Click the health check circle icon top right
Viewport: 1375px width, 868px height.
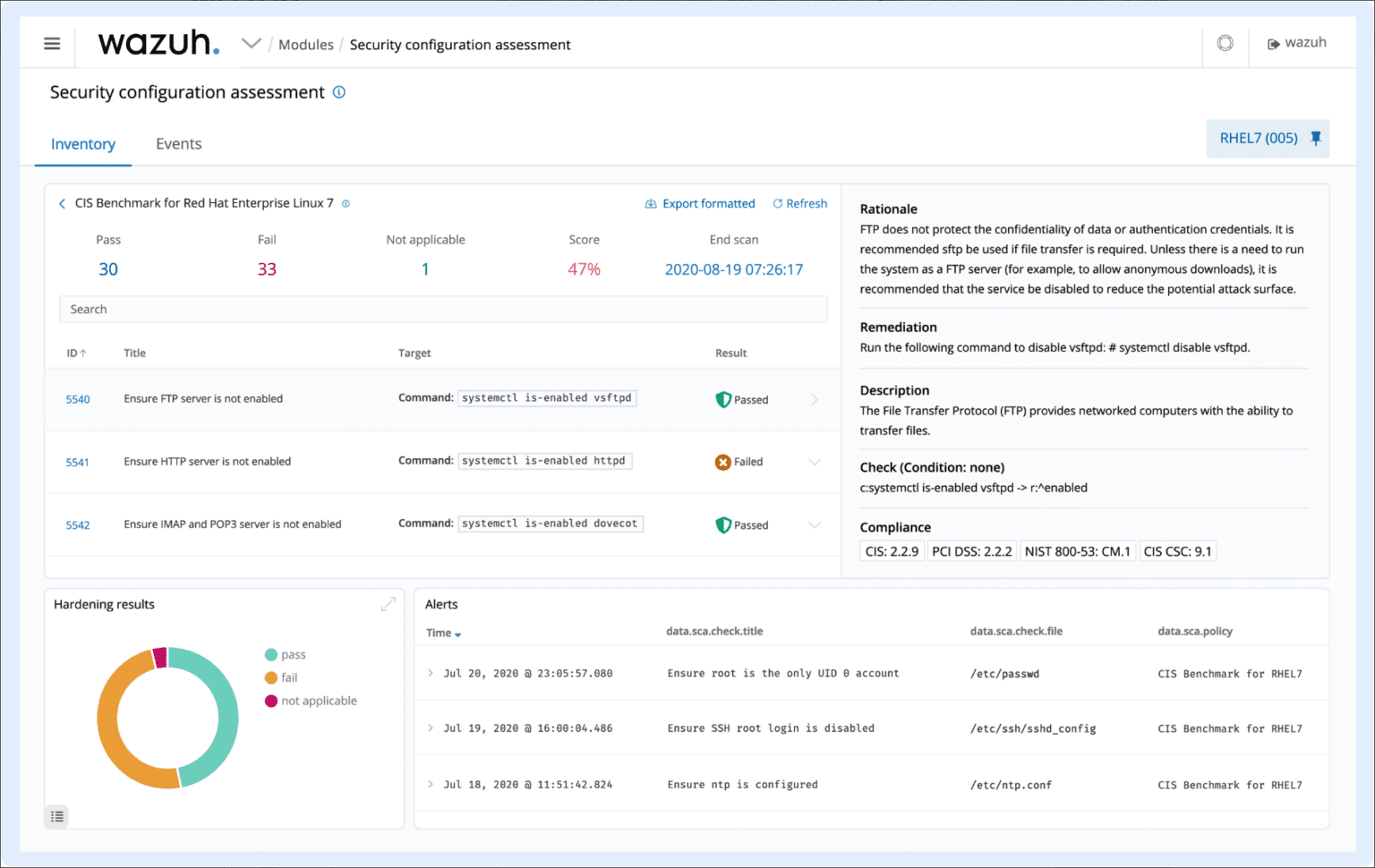tap(1225, 43)
